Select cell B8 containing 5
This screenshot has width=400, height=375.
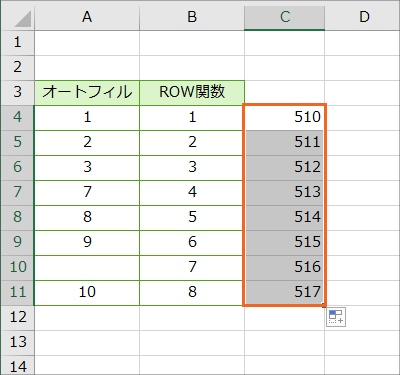tap(192, 218)
